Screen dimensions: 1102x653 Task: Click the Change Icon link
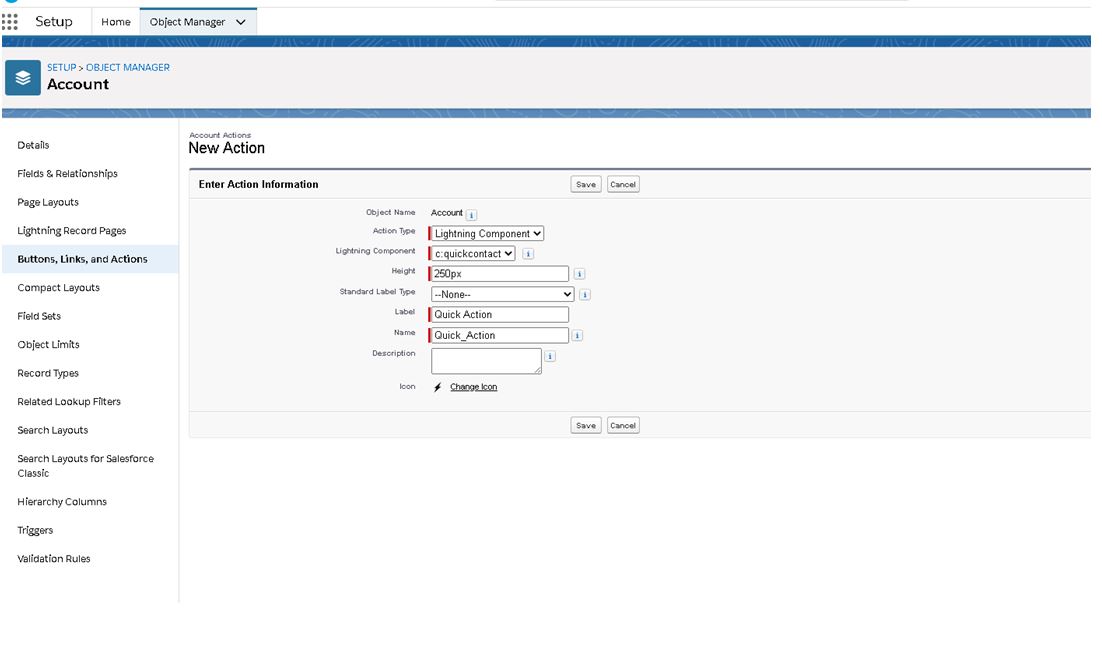[x=474, y=387]
